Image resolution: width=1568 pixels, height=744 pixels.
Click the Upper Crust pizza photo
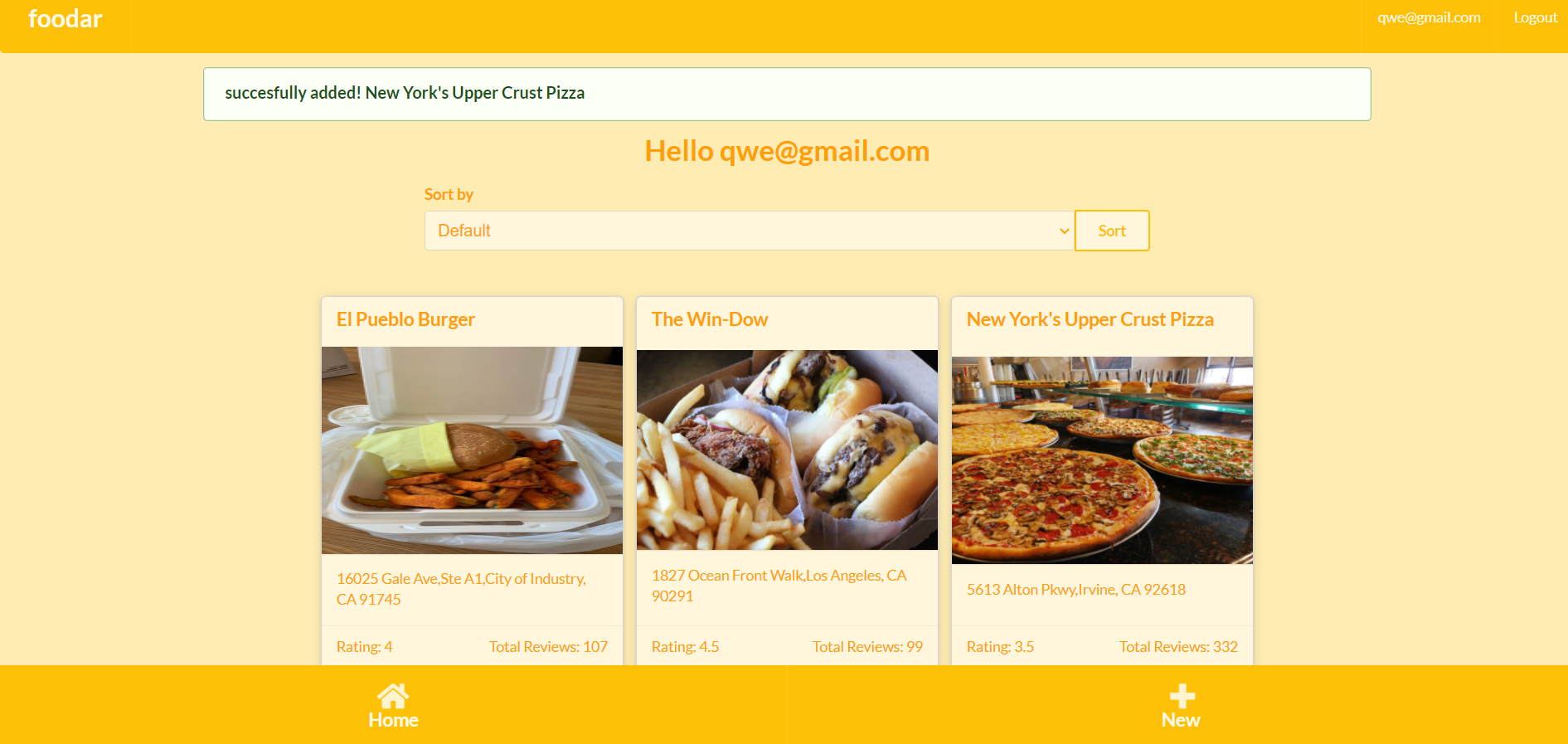(1102, 460)
